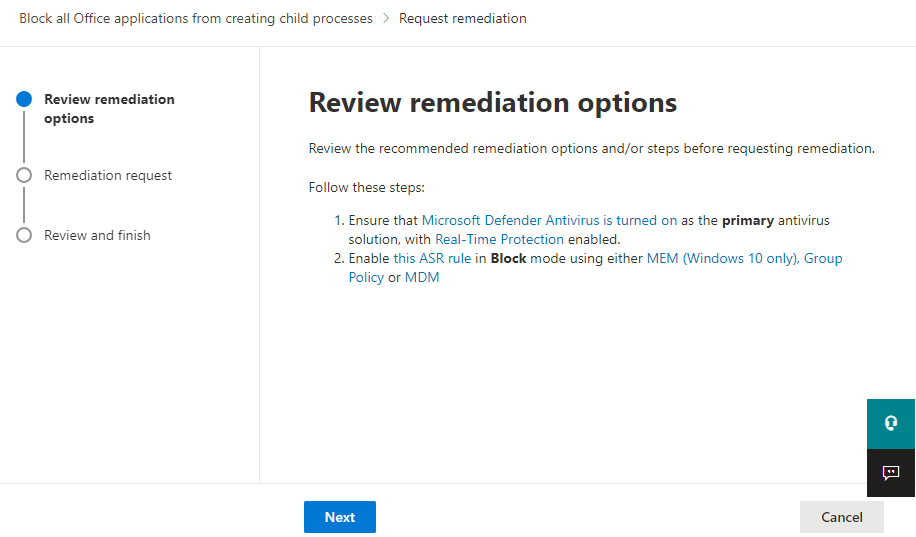
Task: Jump to the Remediation request step label
Action: (x=108, y=175)
